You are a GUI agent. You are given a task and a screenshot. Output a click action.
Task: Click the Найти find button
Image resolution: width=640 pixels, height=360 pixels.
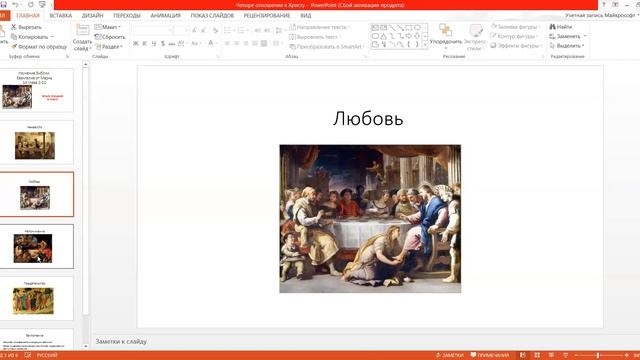(x=561, y=27)
